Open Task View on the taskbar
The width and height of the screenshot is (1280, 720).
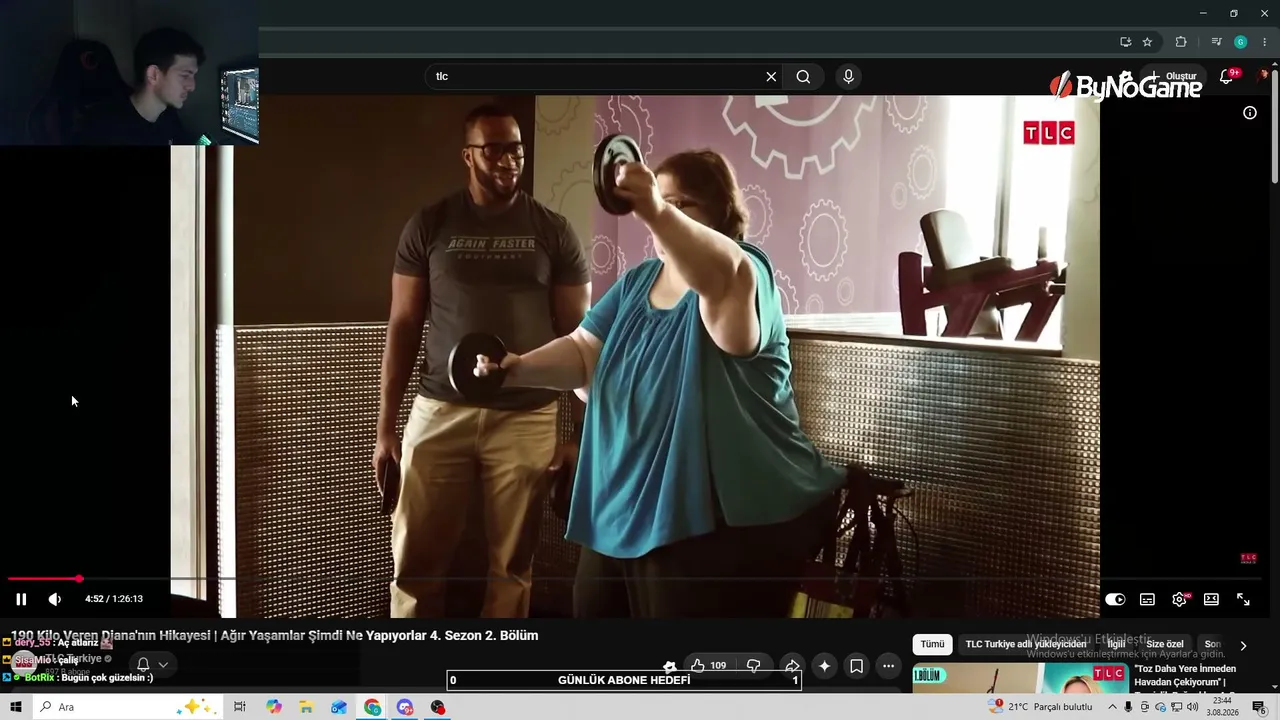point(239,707)
